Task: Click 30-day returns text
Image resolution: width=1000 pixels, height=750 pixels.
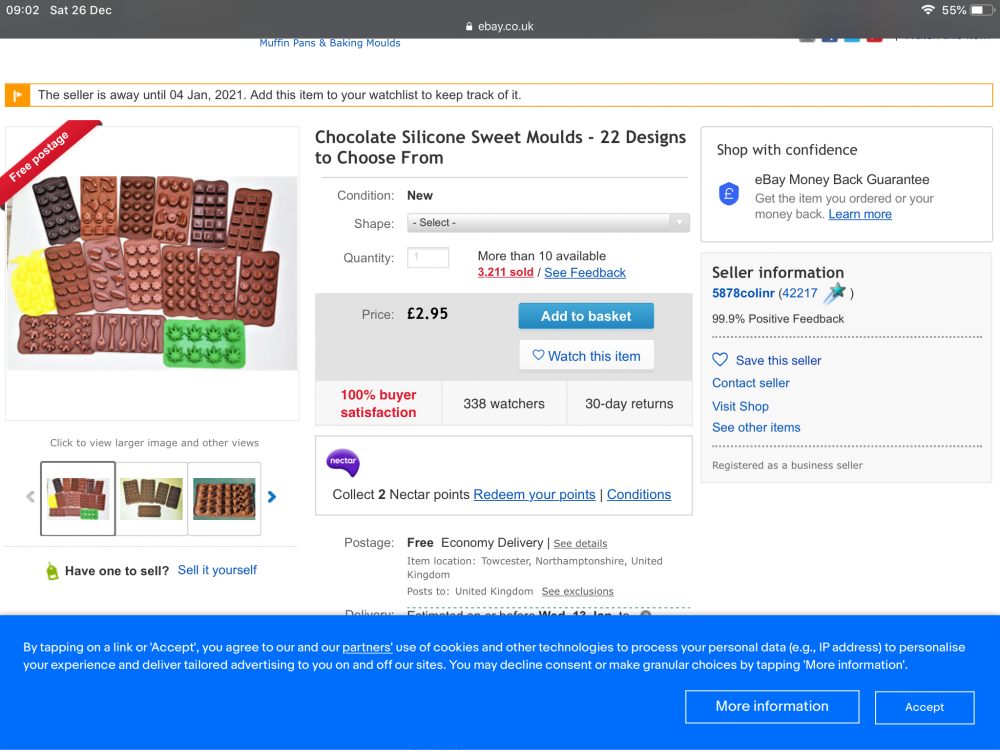Action: (629, 404)
